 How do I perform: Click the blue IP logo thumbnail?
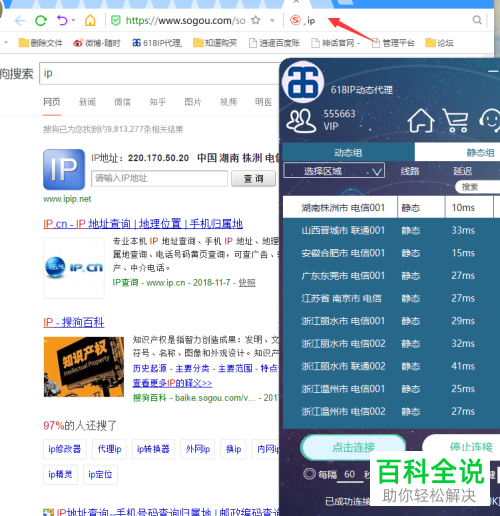point(64,169)
